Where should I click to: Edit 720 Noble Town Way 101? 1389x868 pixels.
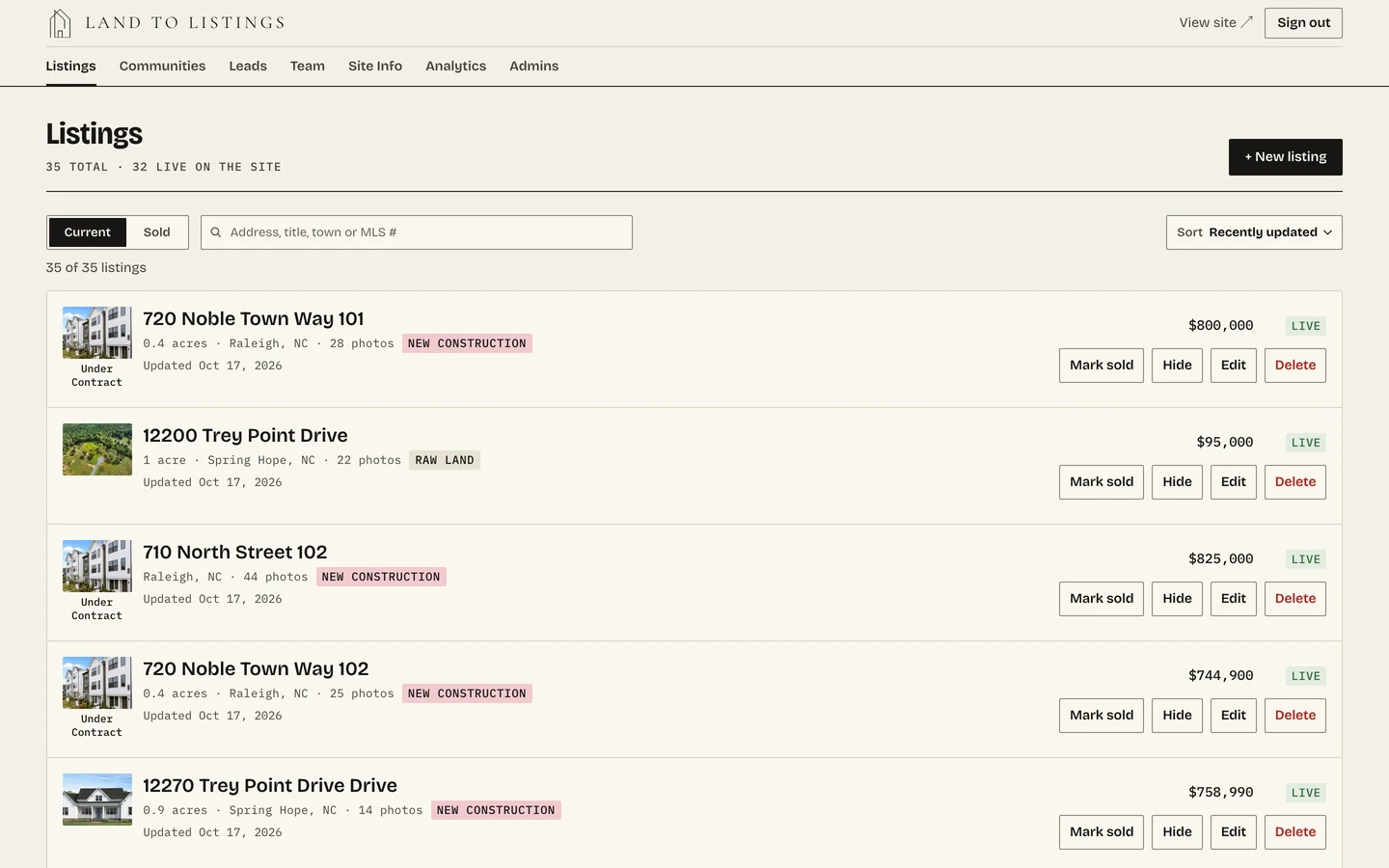[1234, 366]
